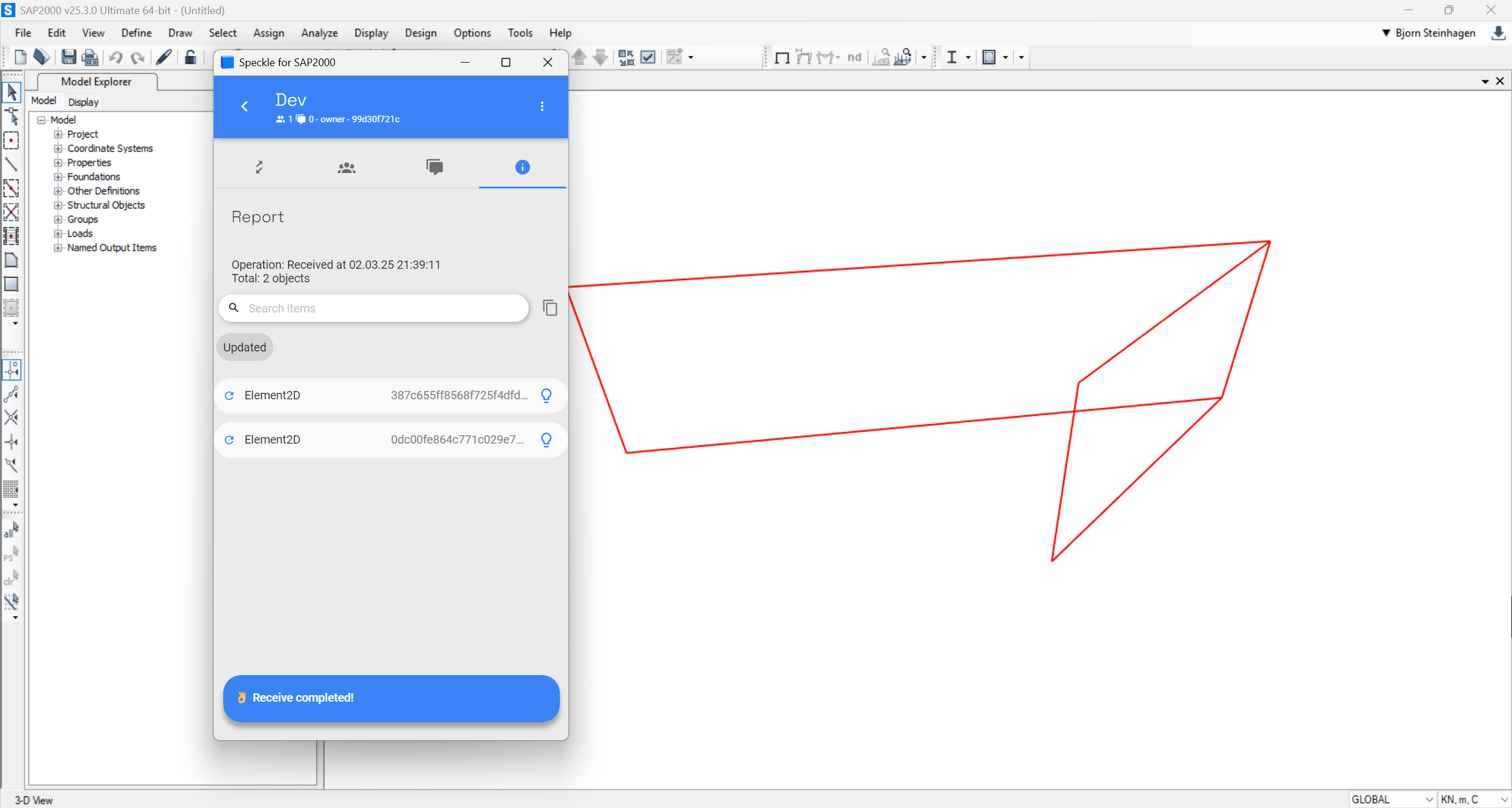Click the New Model toolbar icon
This screenshot has height=808, width=1512.
point(20,57)
